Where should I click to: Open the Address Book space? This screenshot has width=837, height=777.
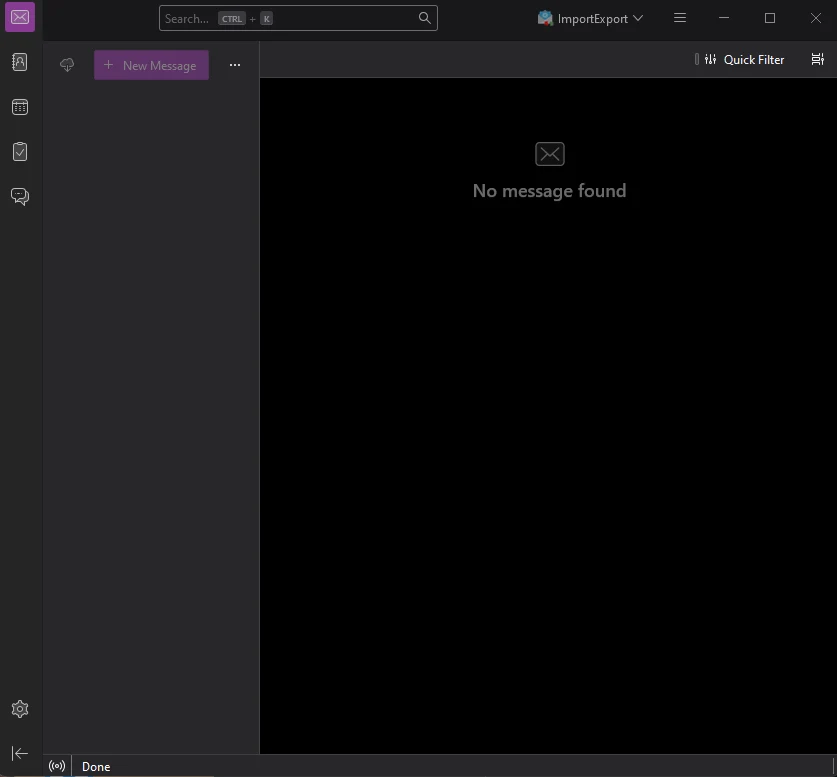pyautogui.click(x=20, y=62)
